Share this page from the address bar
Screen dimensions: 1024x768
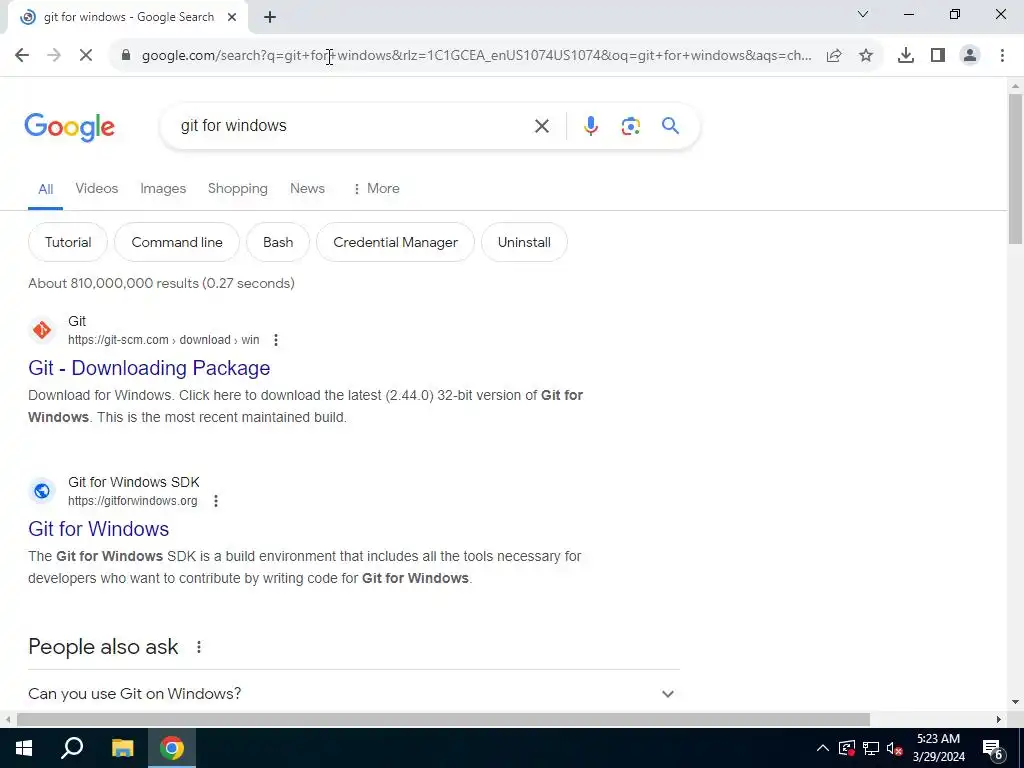click(x=834, y=56)
